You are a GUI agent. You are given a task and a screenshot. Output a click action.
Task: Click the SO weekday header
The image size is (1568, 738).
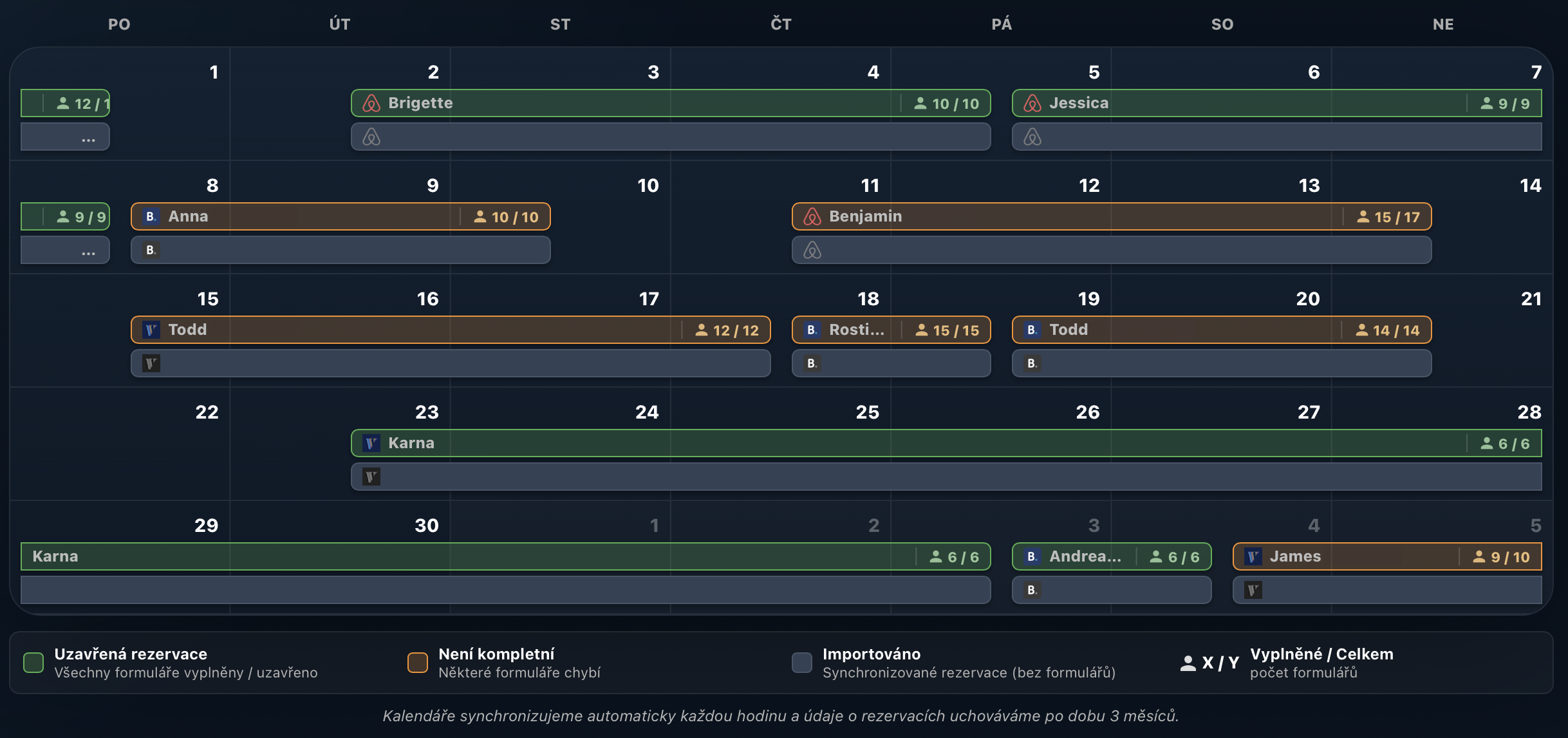pyautogui.click(x=1222, y=24)
